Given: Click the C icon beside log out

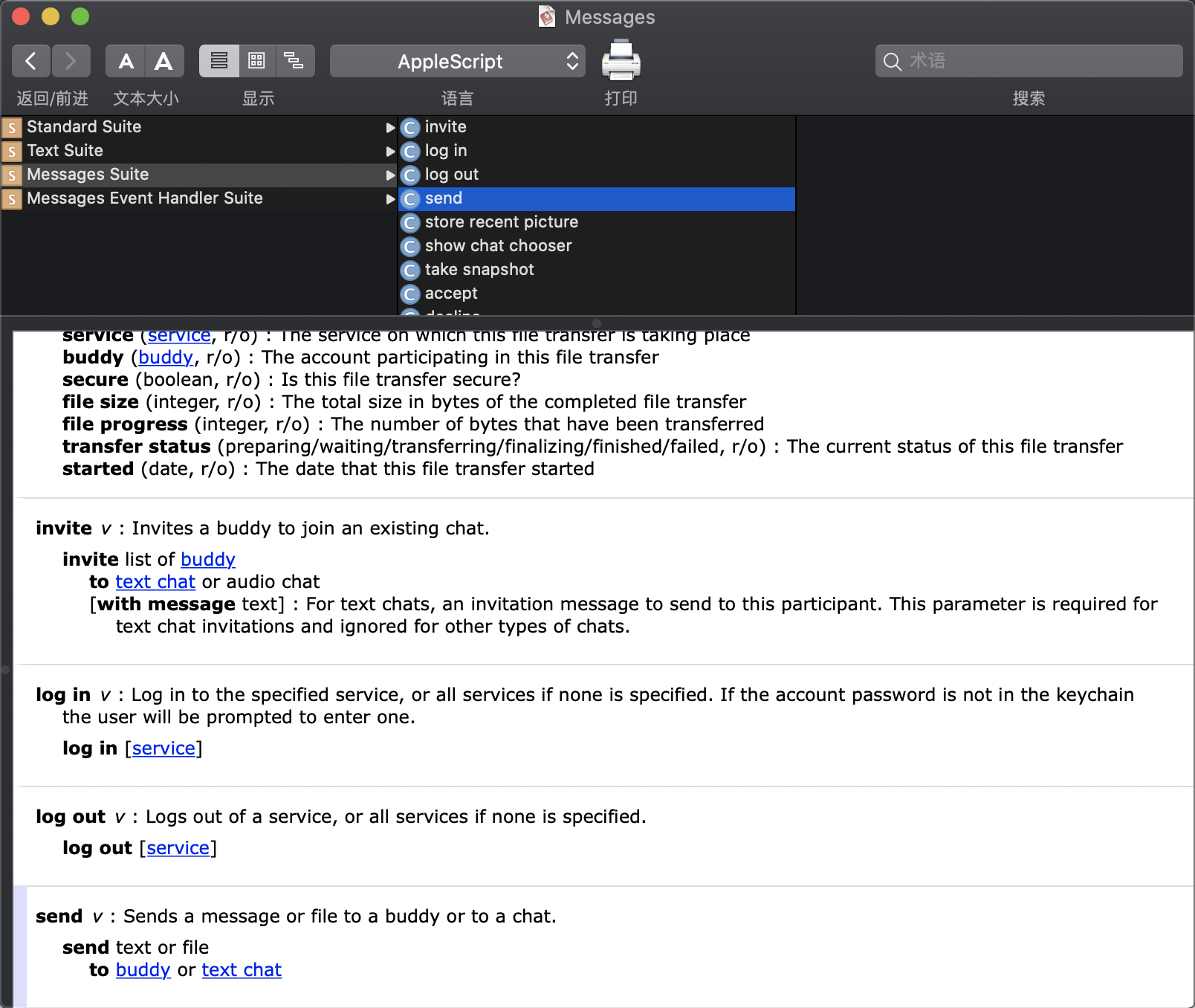Looking at the screenshot, I should [x=410, y=175].
